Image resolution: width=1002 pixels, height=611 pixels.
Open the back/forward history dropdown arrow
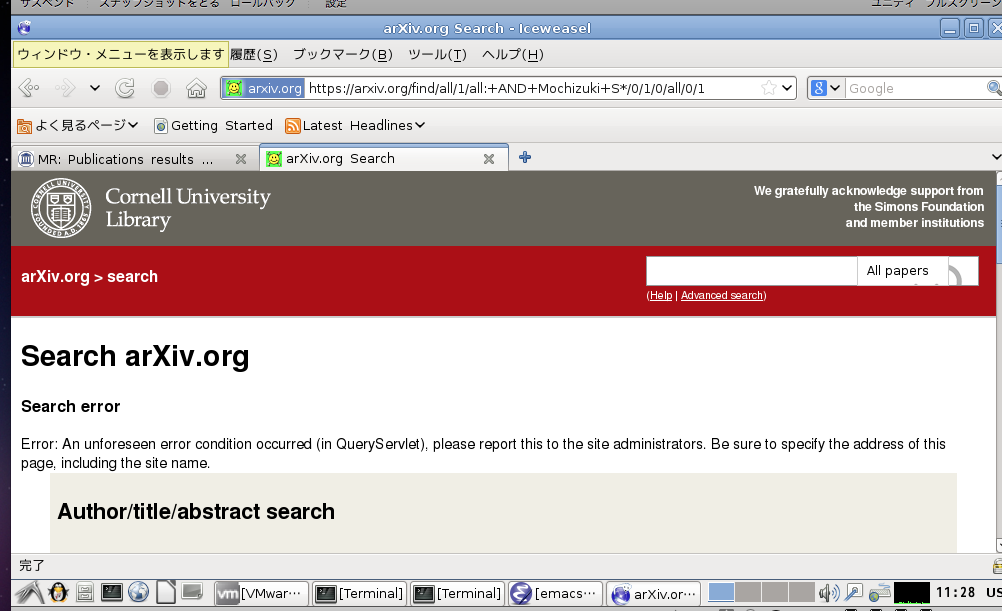[x=95, y=88]
